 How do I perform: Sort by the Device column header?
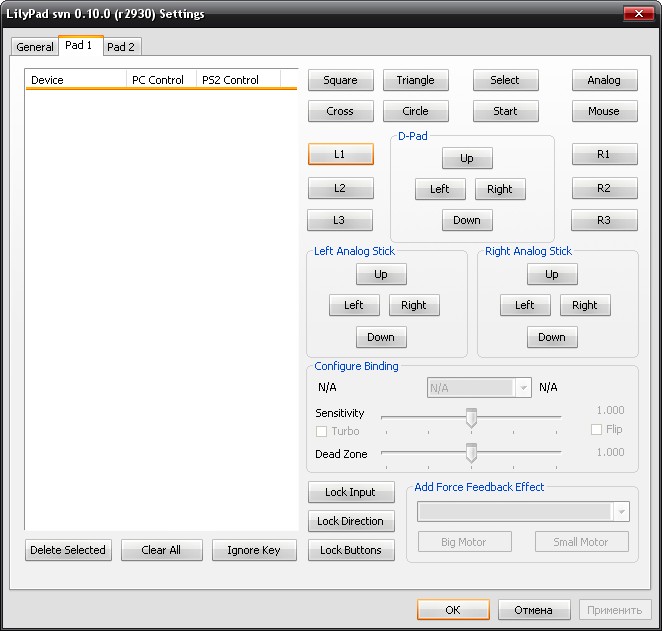76,80
